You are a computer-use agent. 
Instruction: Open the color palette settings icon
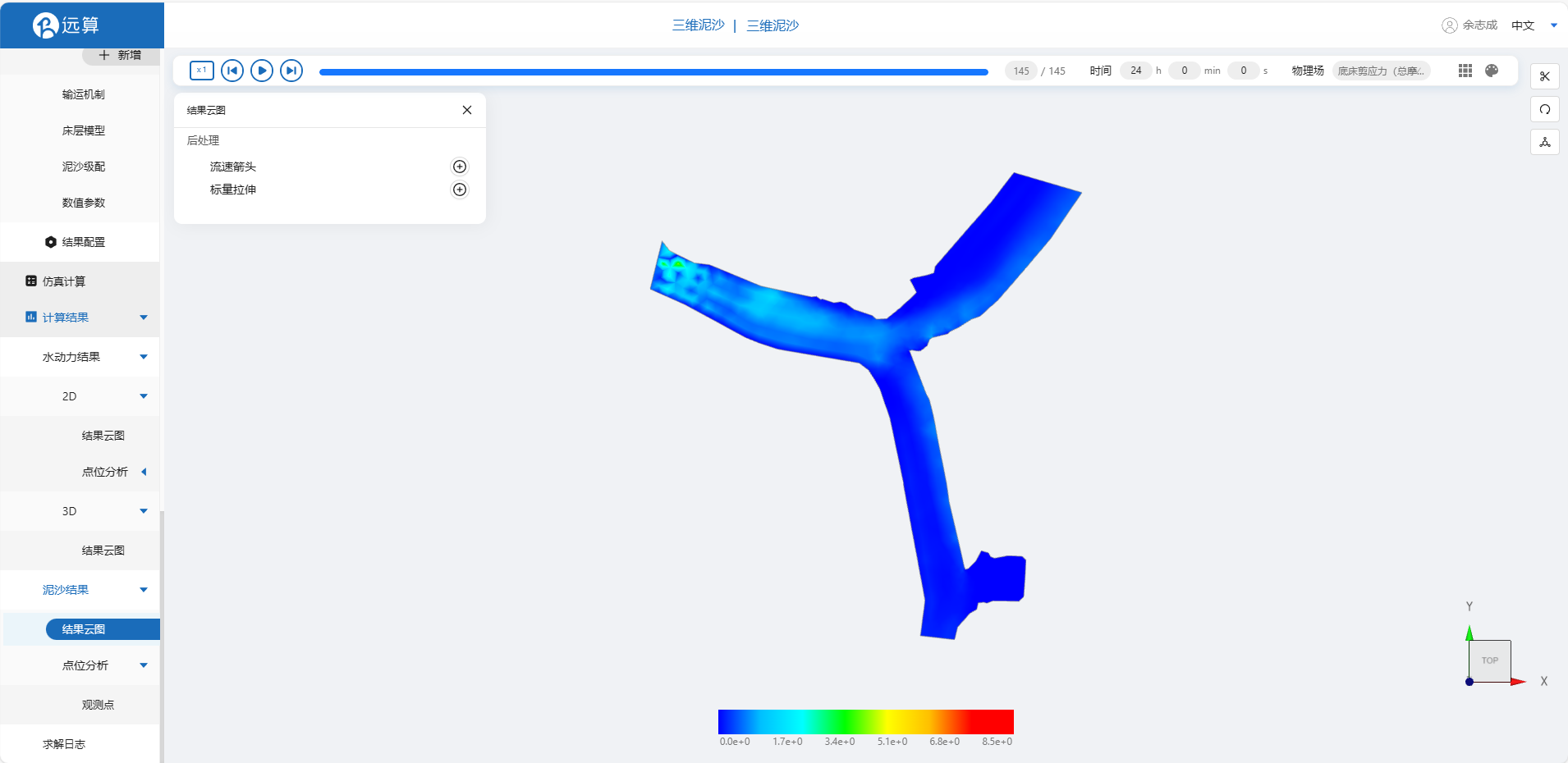point(1492,71)
